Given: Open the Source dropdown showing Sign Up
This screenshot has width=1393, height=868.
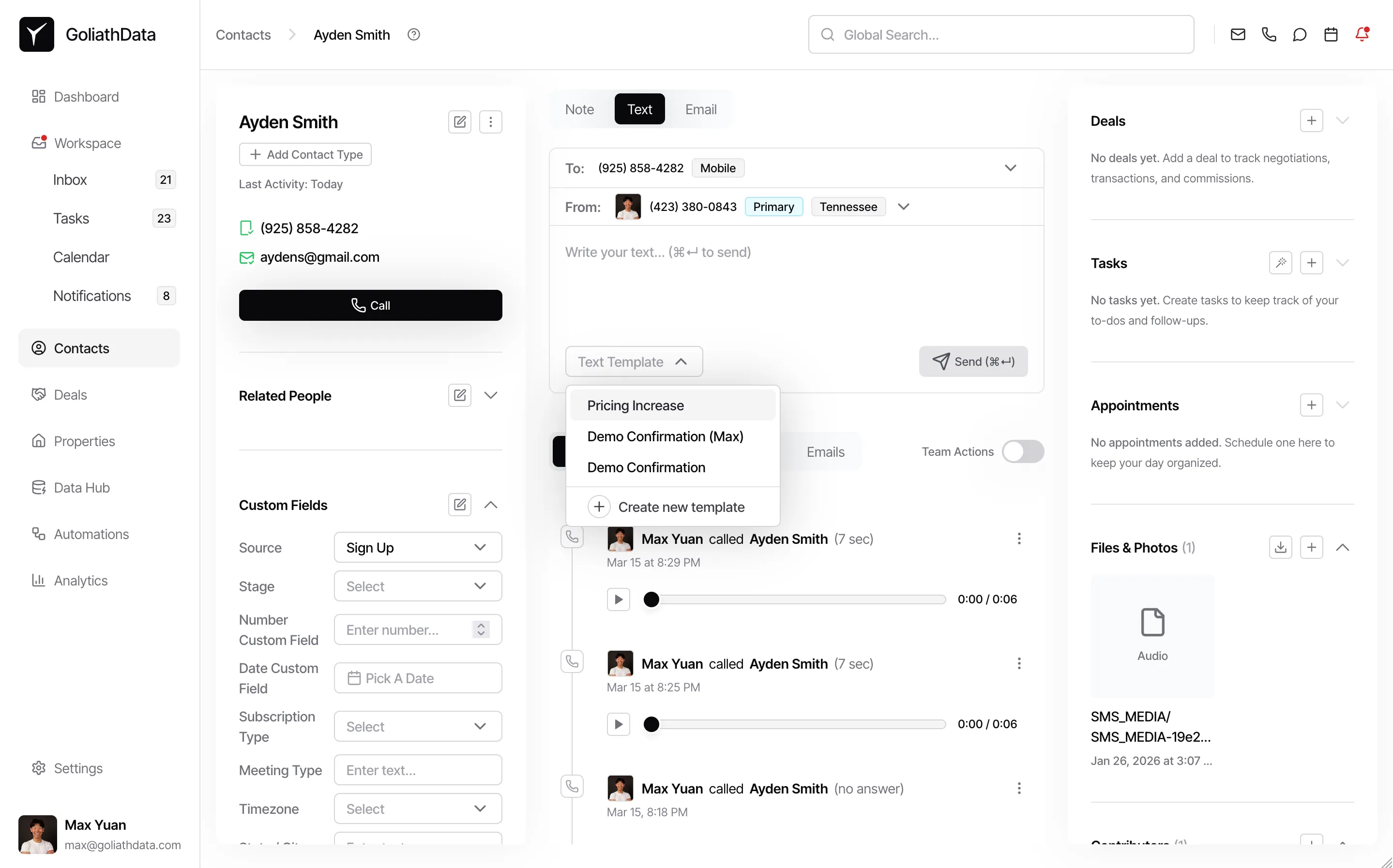Looking at the screenshot, I should pos(417,547).
